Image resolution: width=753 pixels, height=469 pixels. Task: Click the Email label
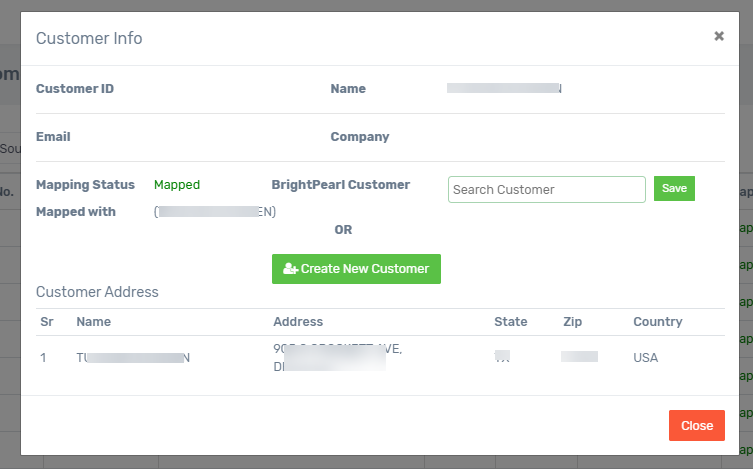(x=53, y=137)
